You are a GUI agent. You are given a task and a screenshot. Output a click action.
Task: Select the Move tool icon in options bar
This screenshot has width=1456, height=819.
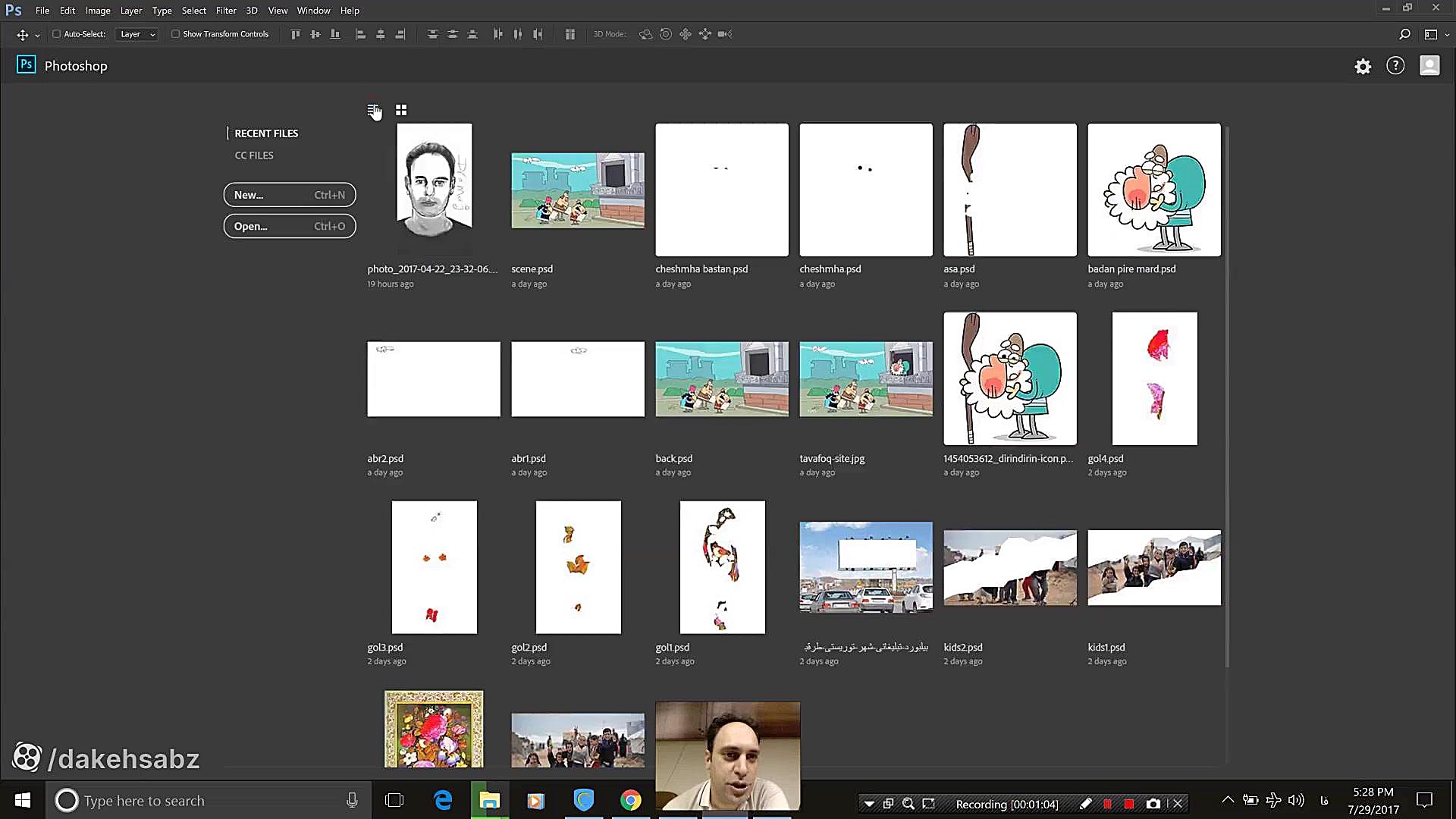(x=23, y=34)
